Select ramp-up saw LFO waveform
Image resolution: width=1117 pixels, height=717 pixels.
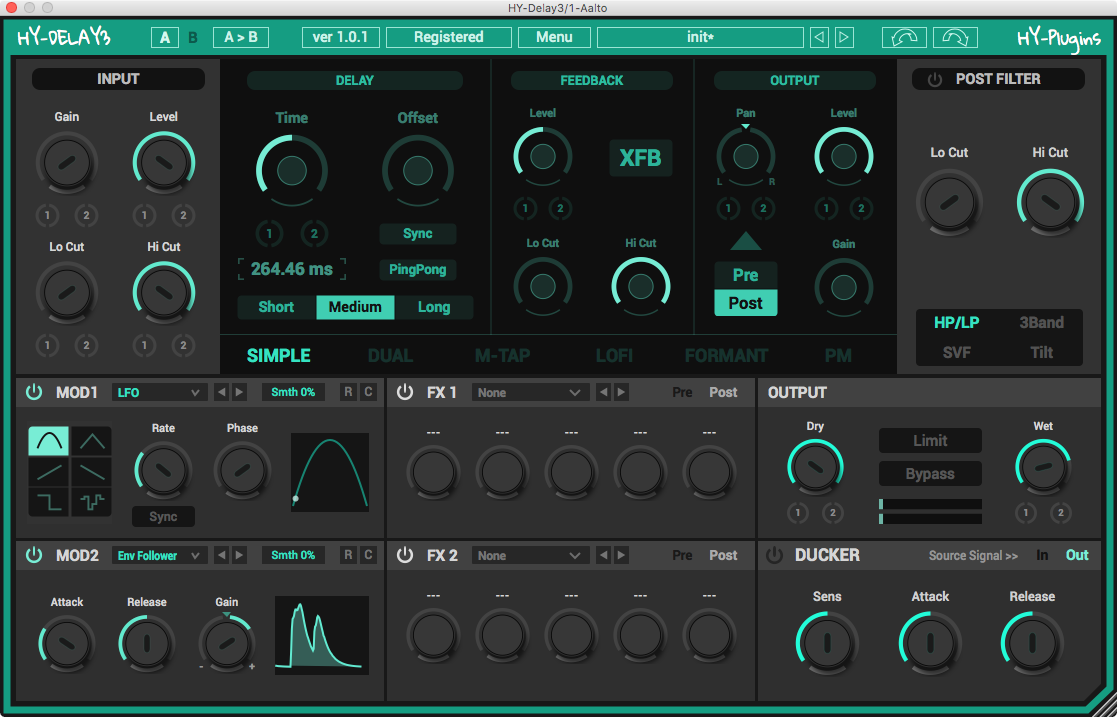click(x=49, y=471)
